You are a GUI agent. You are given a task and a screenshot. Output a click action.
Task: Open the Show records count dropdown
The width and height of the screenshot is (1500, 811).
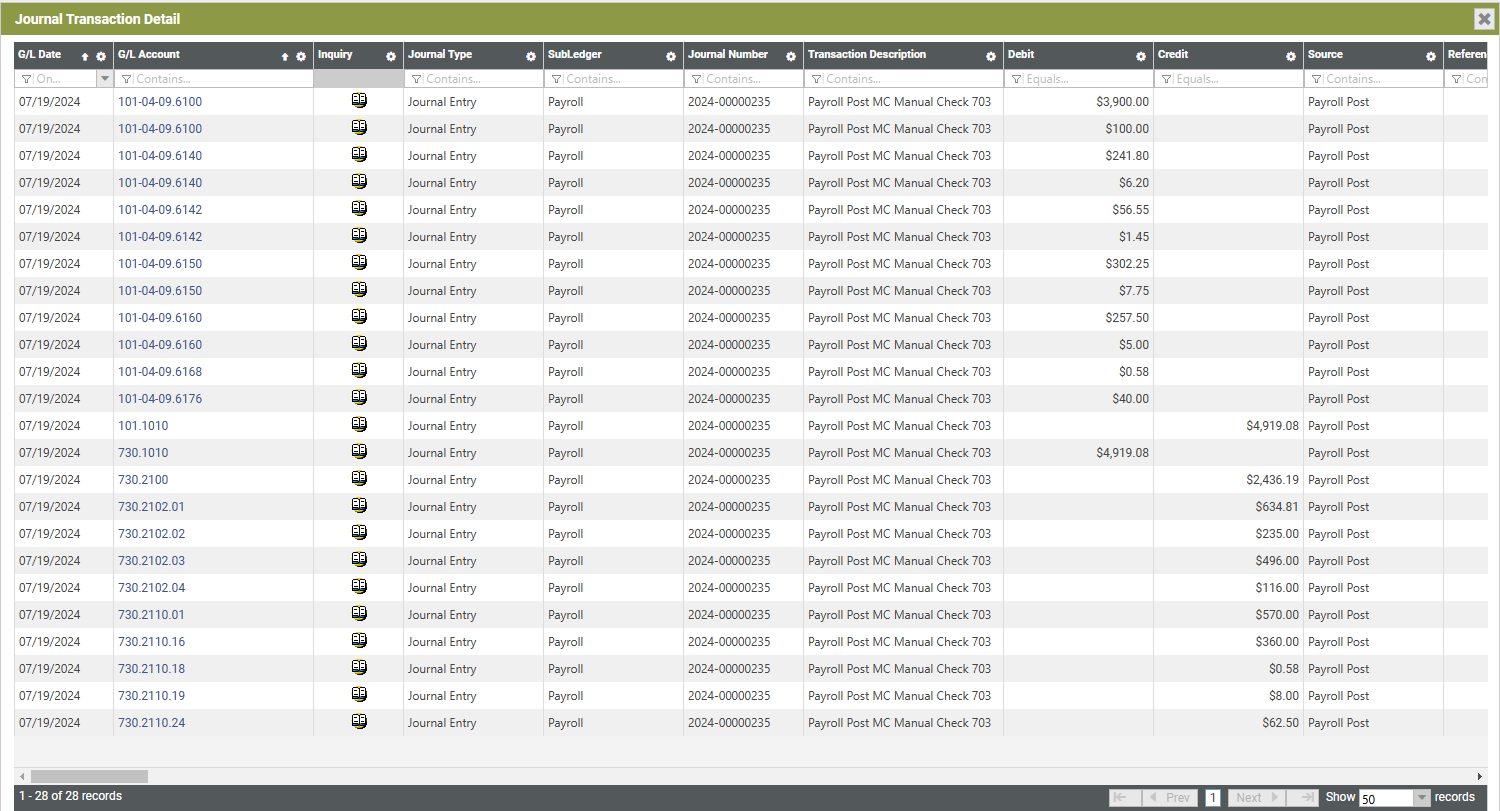pyautogui.click(x=1422, y=797)
